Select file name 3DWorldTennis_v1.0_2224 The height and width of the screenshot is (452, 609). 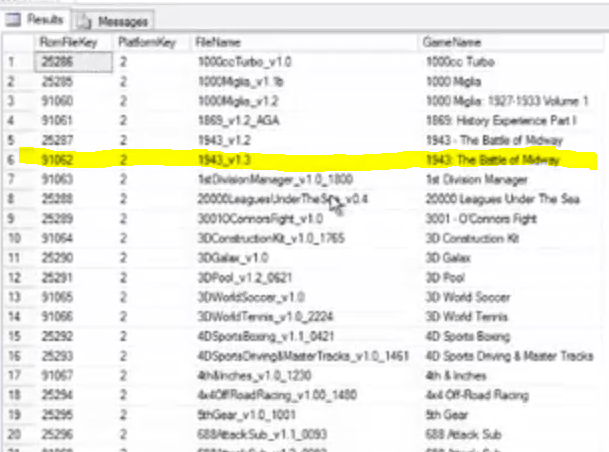point(265,316)
